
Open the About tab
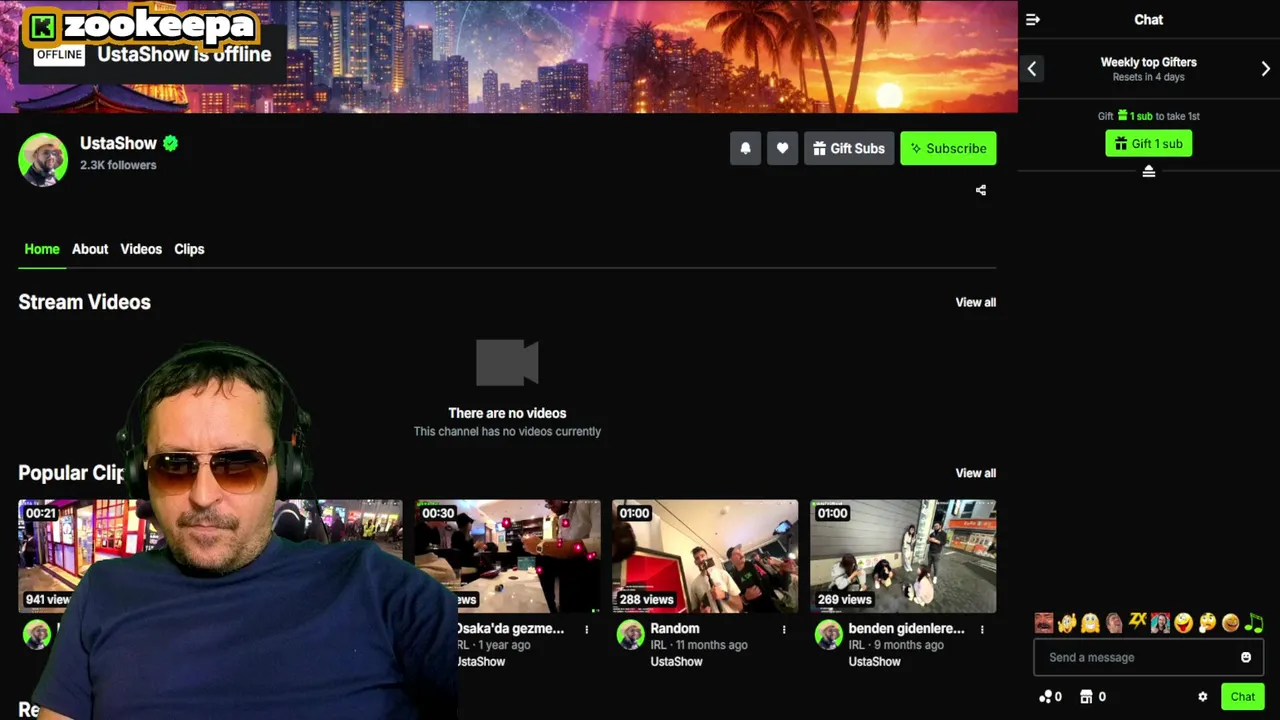click(x=90, y=249)
